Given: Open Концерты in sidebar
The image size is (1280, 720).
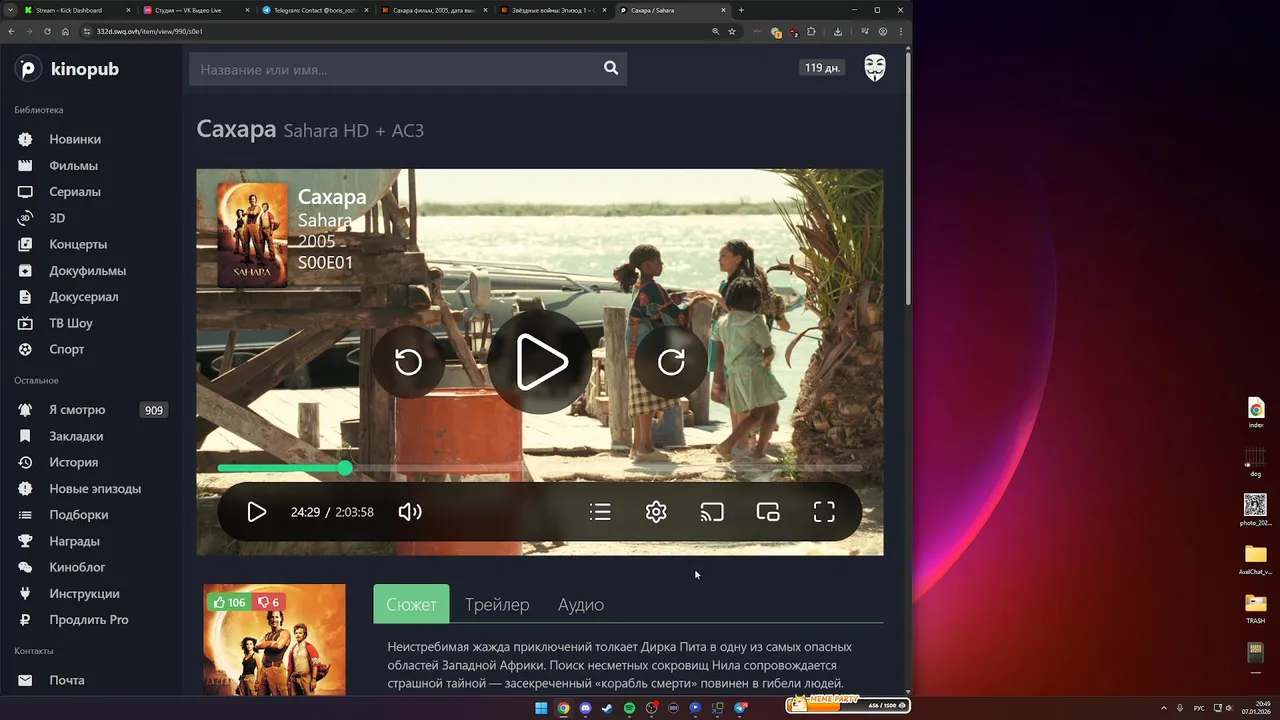Looking at the screenshot, I should point(78,244).
